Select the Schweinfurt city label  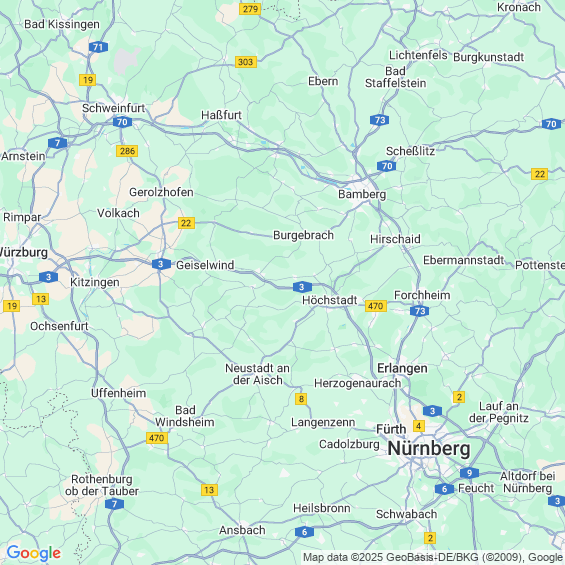114,108
